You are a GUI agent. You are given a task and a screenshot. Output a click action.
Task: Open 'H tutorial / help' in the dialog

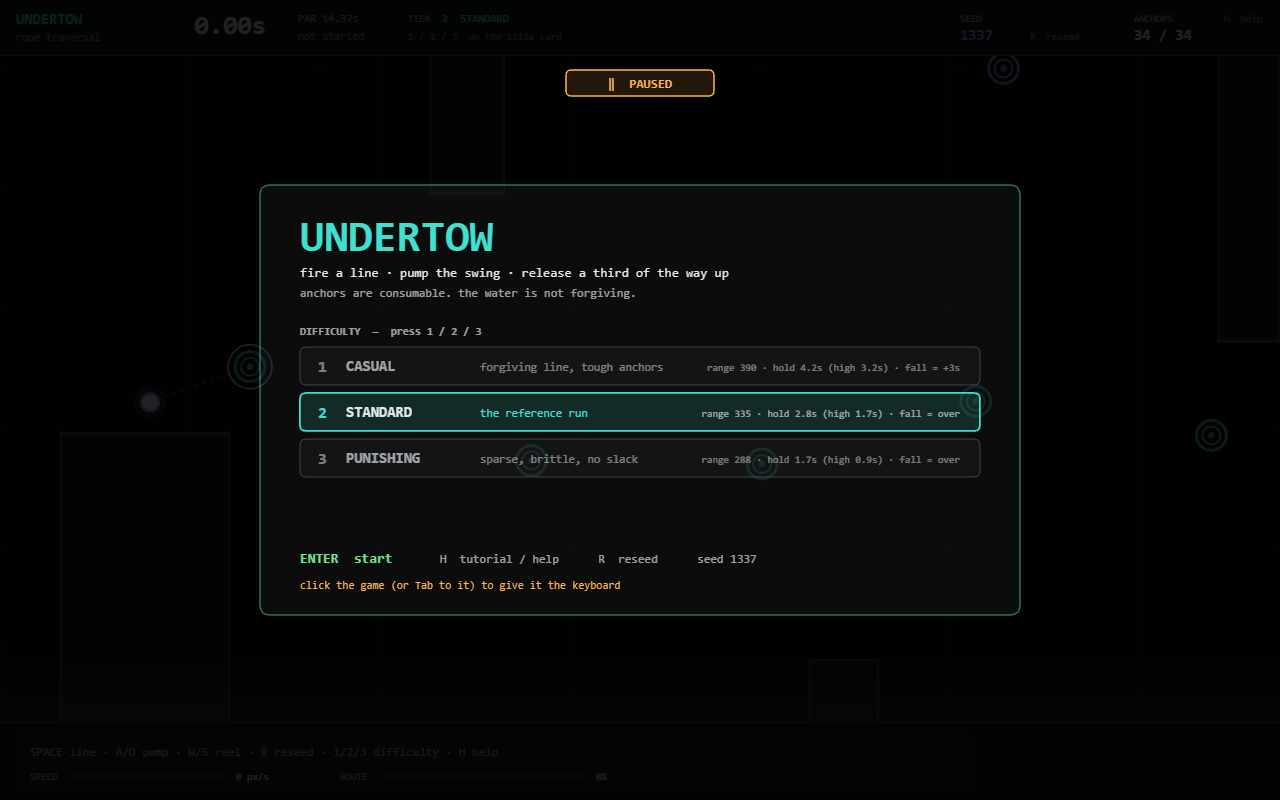pyautogui.click(x=499, y=559)
